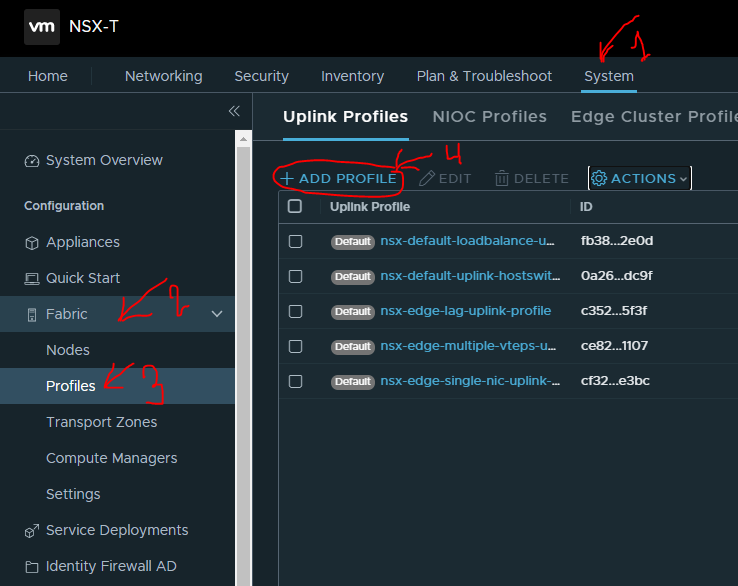
Task: Select Compute Managers under Fabric
Action: click(112, 458)
